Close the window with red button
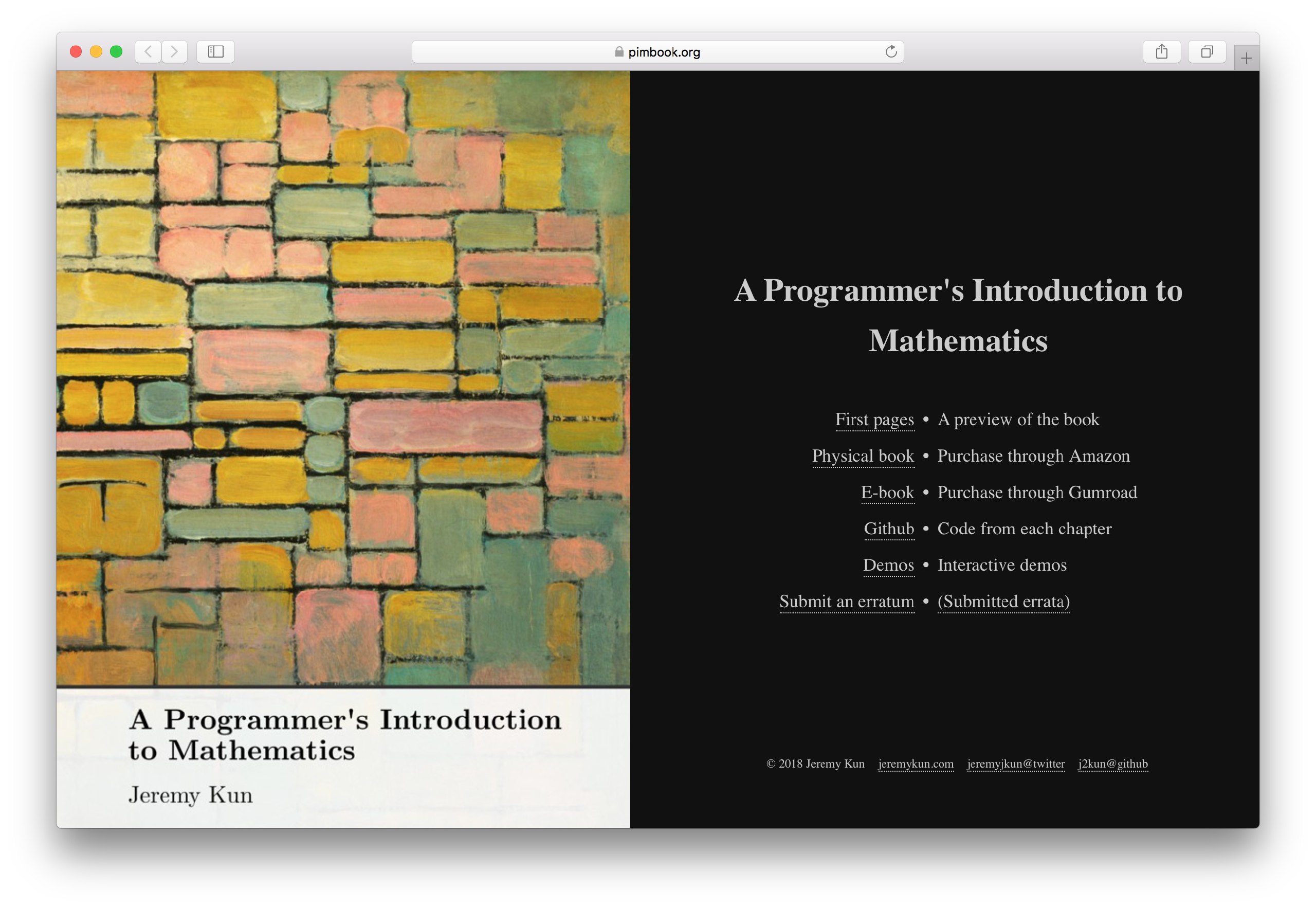 pyautogui.click(x=76, y=52)
